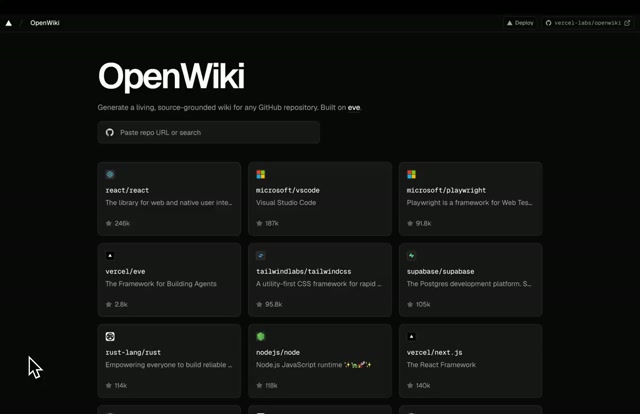Click the Tailwind logo icon
Image resolution: width=640 pixels, height=414 pixels.
coord(260,256)
